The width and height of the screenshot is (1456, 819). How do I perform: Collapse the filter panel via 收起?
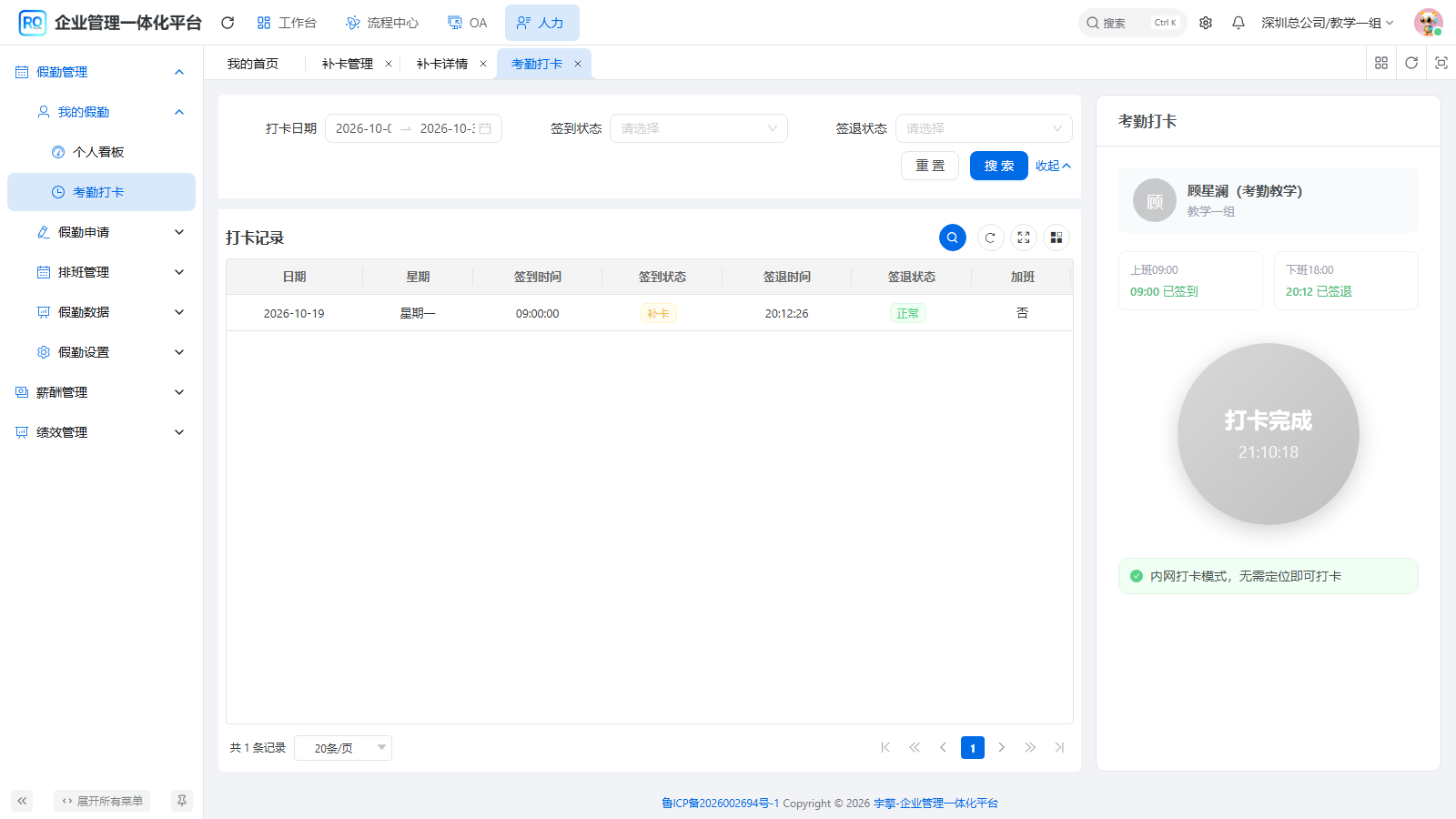point(1053,166)
